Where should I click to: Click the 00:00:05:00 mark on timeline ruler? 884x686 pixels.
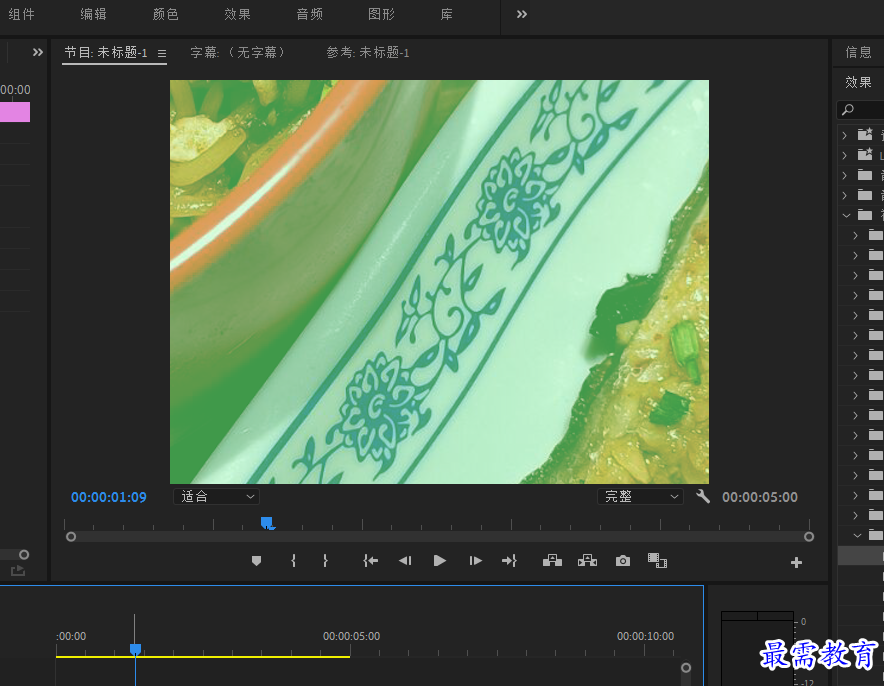[351, 636]
